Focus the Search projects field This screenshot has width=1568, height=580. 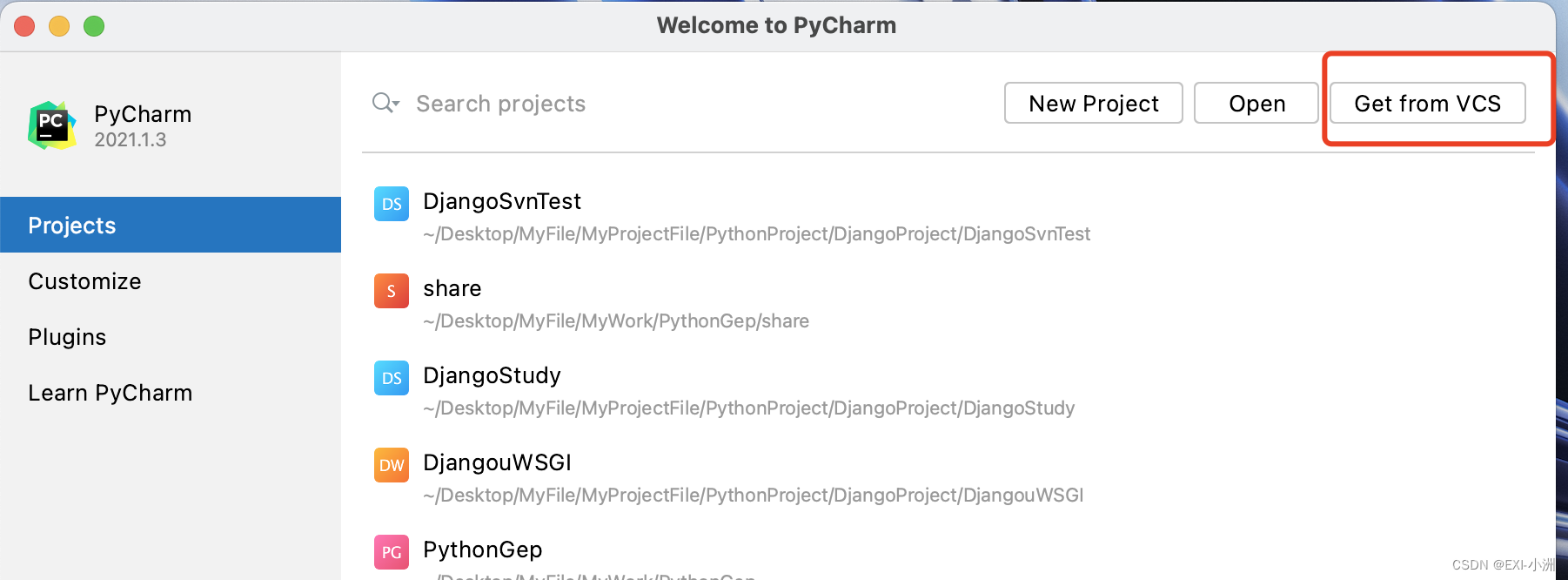(679, 104)
